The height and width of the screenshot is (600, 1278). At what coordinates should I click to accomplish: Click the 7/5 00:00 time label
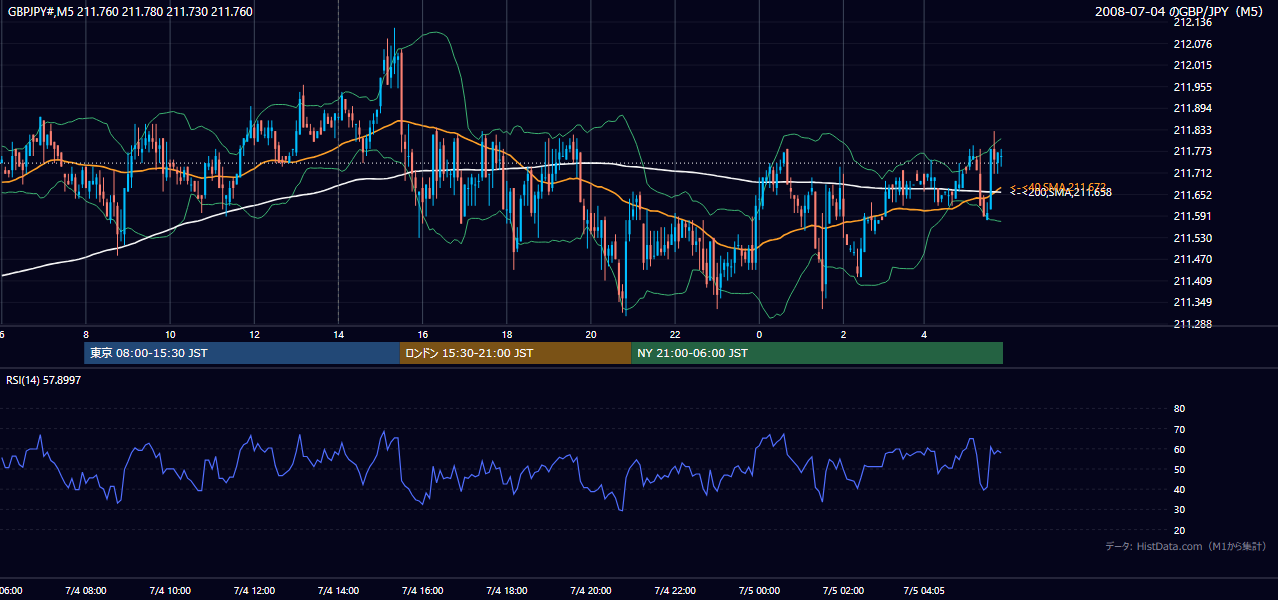(x=759, y=591)
